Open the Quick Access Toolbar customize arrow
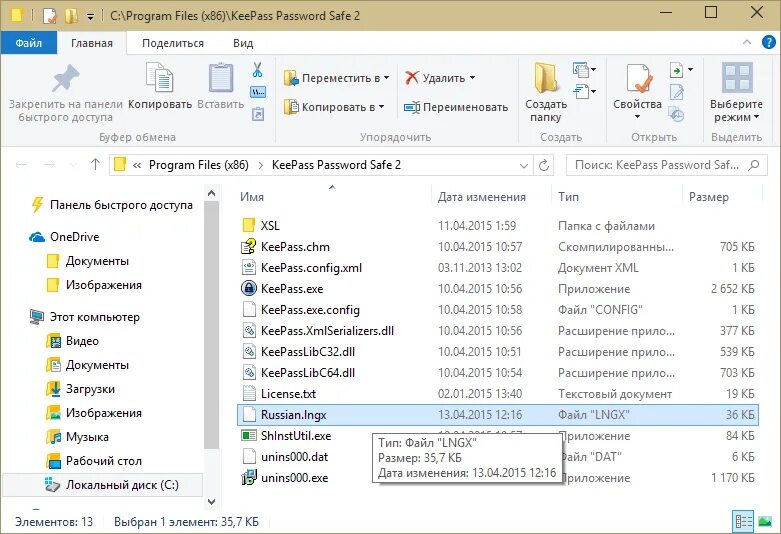Viewport: 781px width, 534px height. click(90, 16)
